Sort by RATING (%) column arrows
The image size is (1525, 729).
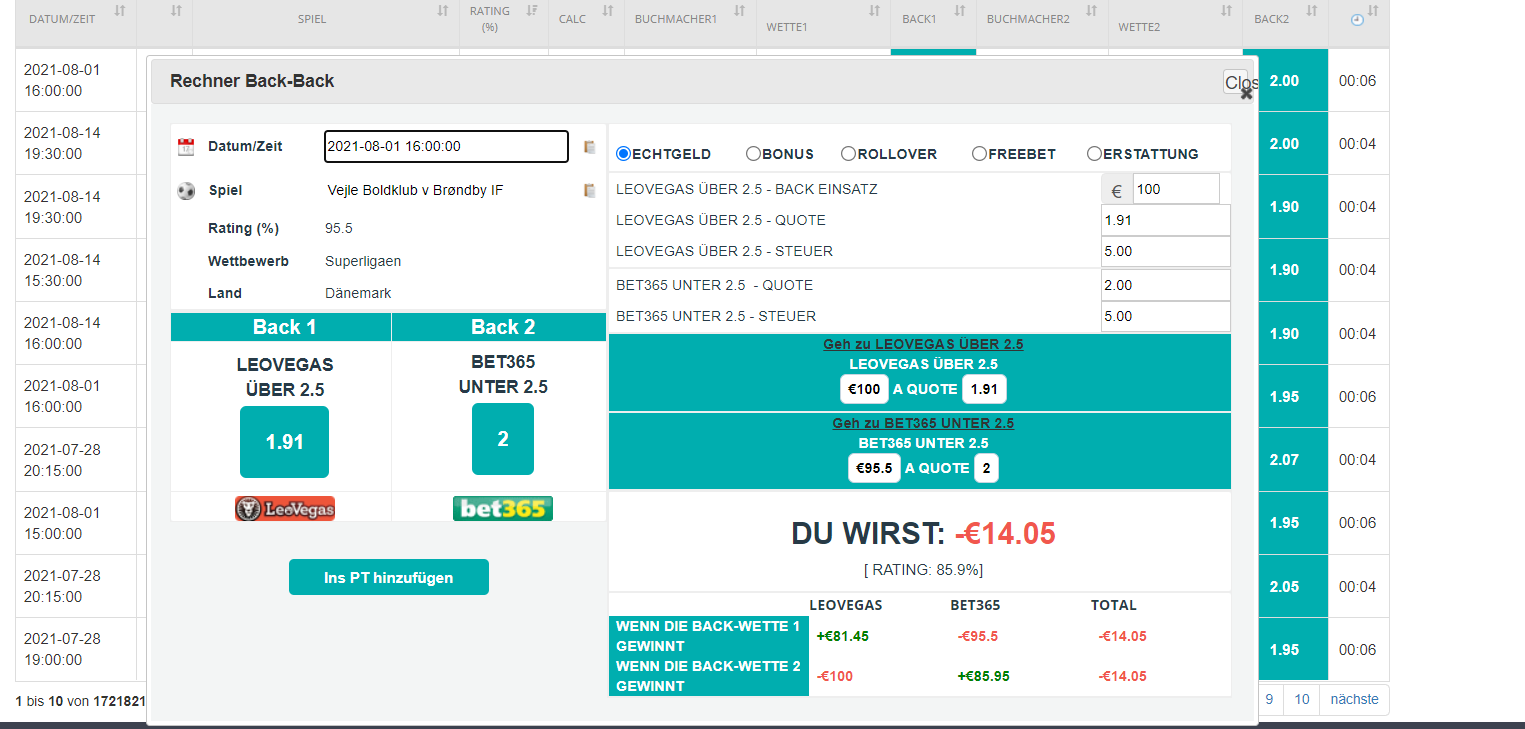(531, 11)
